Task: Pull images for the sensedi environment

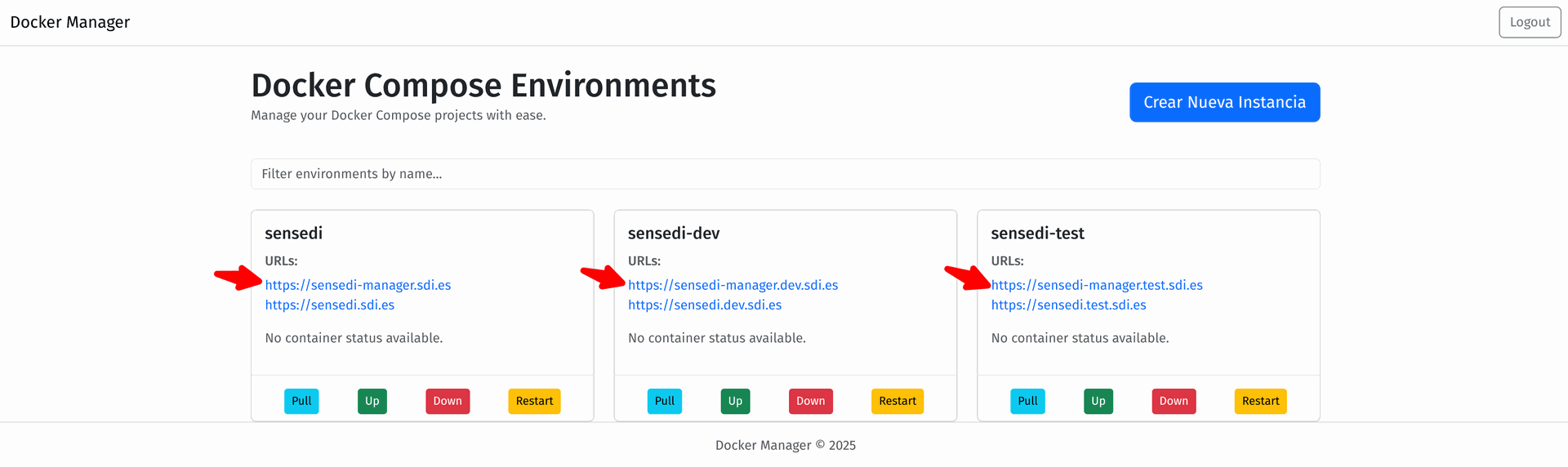Action: coord(301,401)
